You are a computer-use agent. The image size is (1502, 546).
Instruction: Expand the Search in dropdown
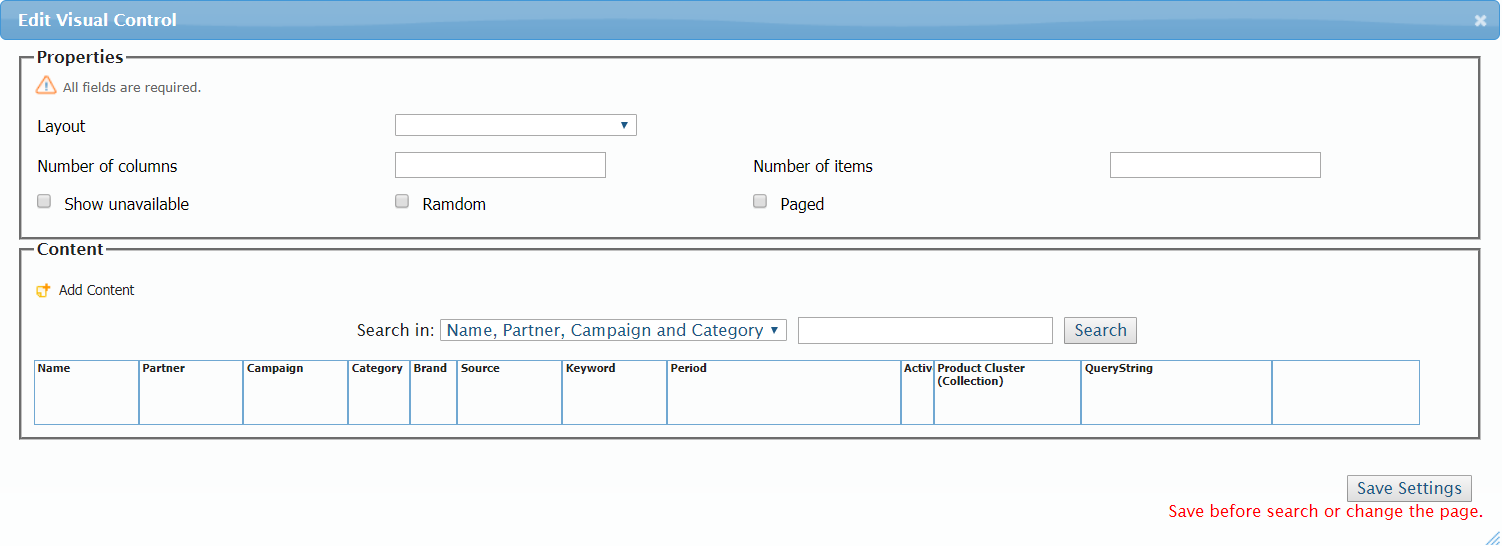613,330
